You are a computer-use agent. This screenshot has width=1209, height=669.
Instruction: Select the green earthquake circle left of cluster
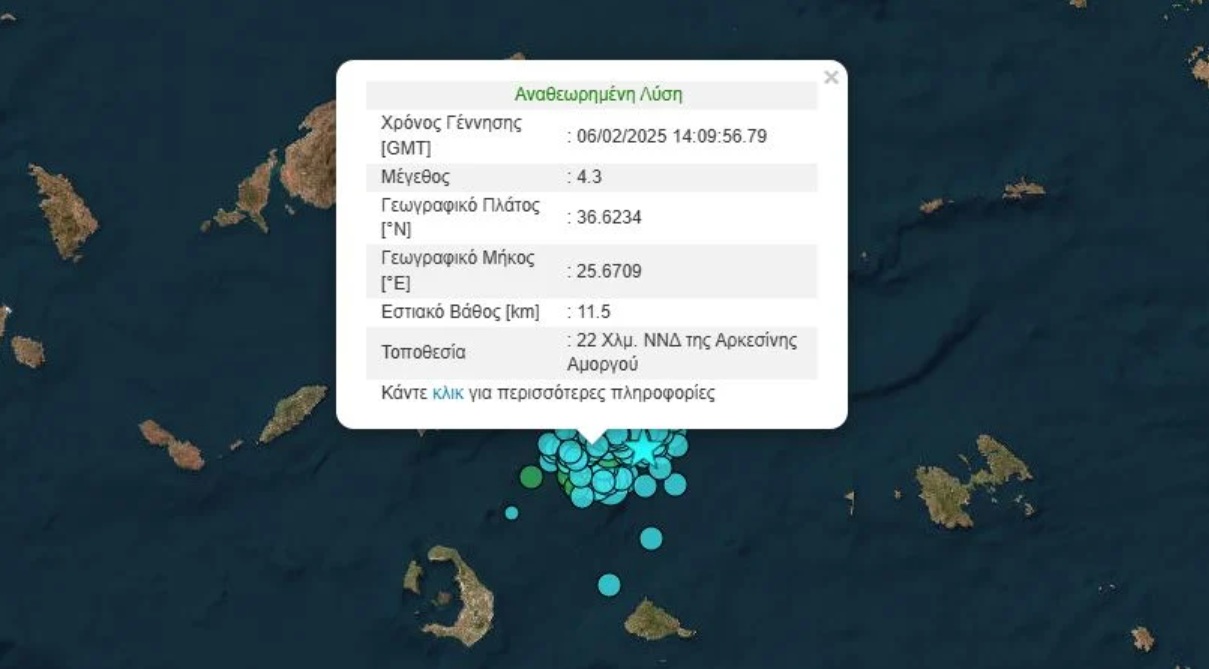click(531, 477)
